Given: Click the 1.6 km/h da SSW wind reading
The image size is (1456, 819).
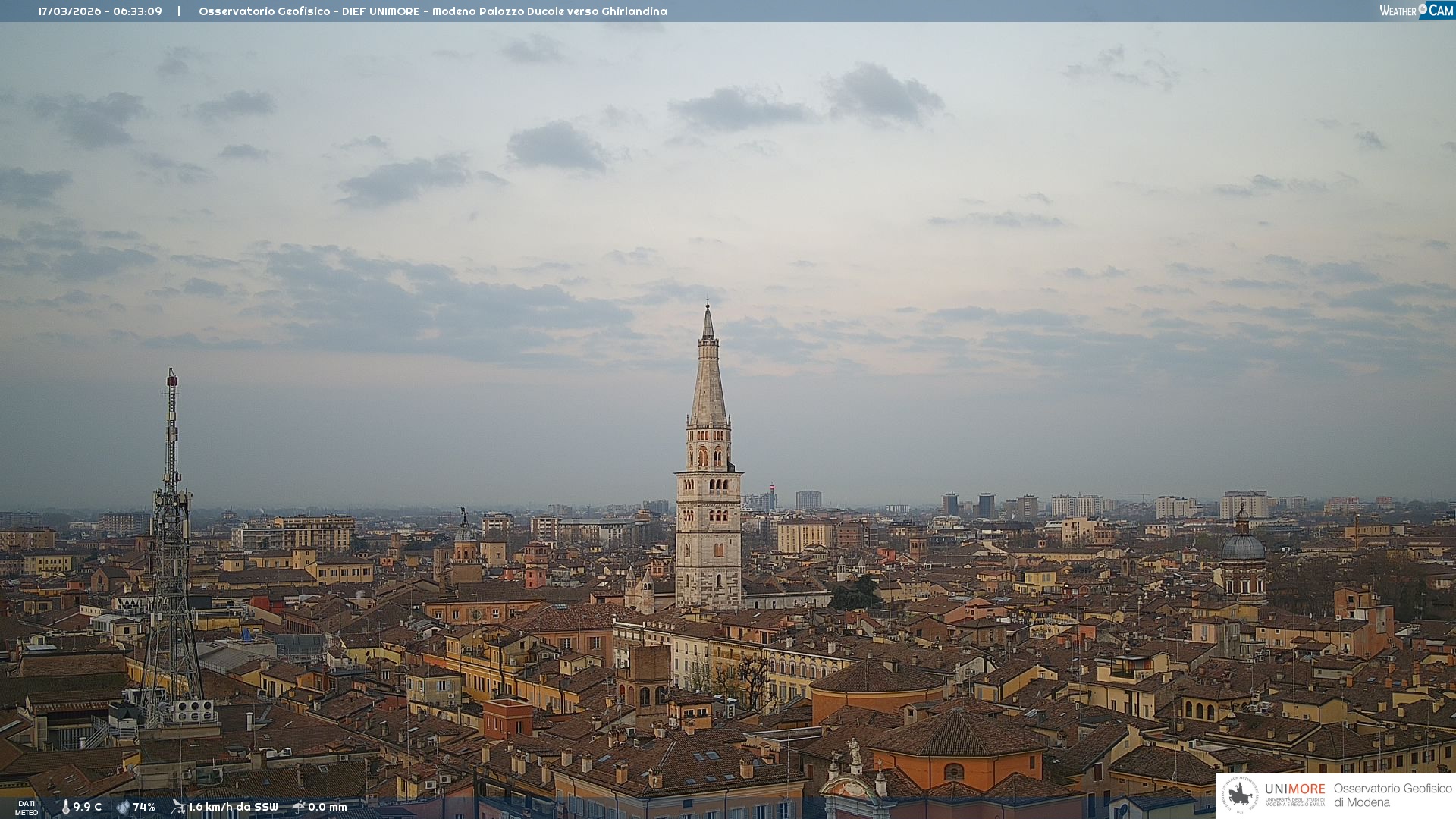Looking at the screenshot, I should click(x=233, y=807).
